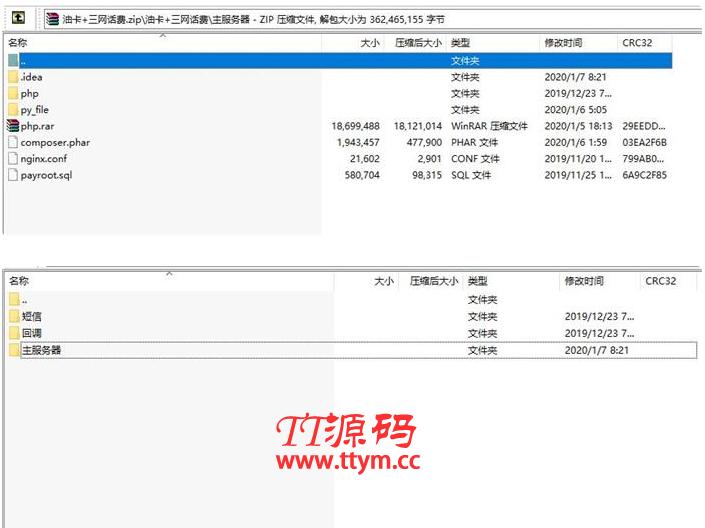Select the 回调 folder icon
This screenshot has height=528, width=705.
click(14, 333)
